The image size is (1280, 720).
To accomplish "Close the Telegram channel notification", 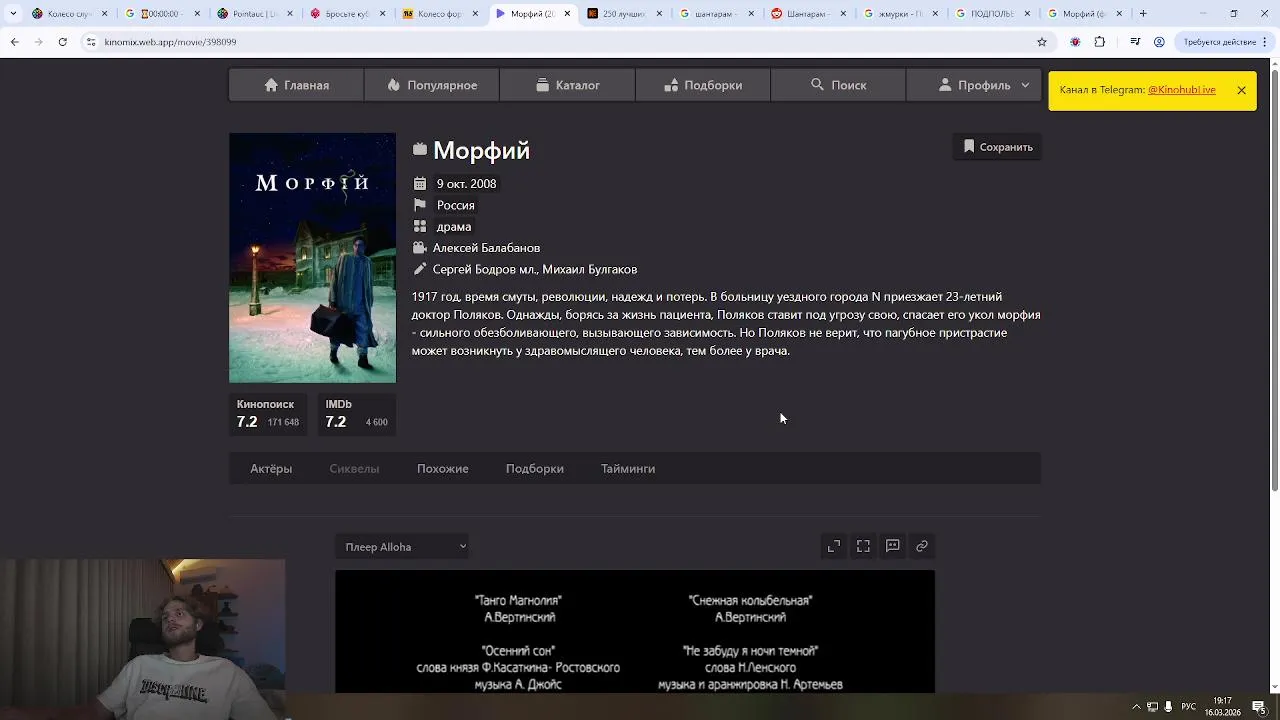I will pos(1241,90).
